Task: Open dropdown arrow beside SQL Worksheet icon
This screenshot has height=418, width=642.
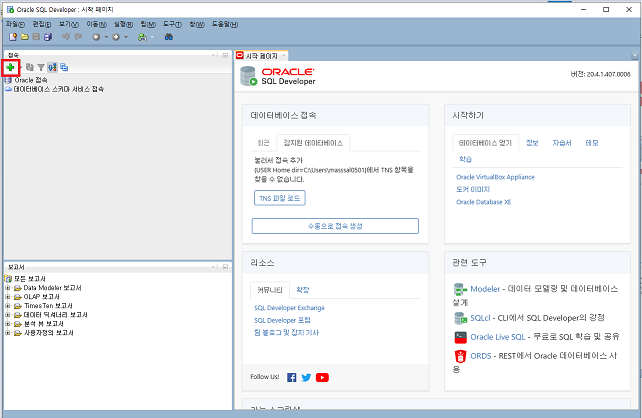Action: pyautogui.click(x=152, y=37)
